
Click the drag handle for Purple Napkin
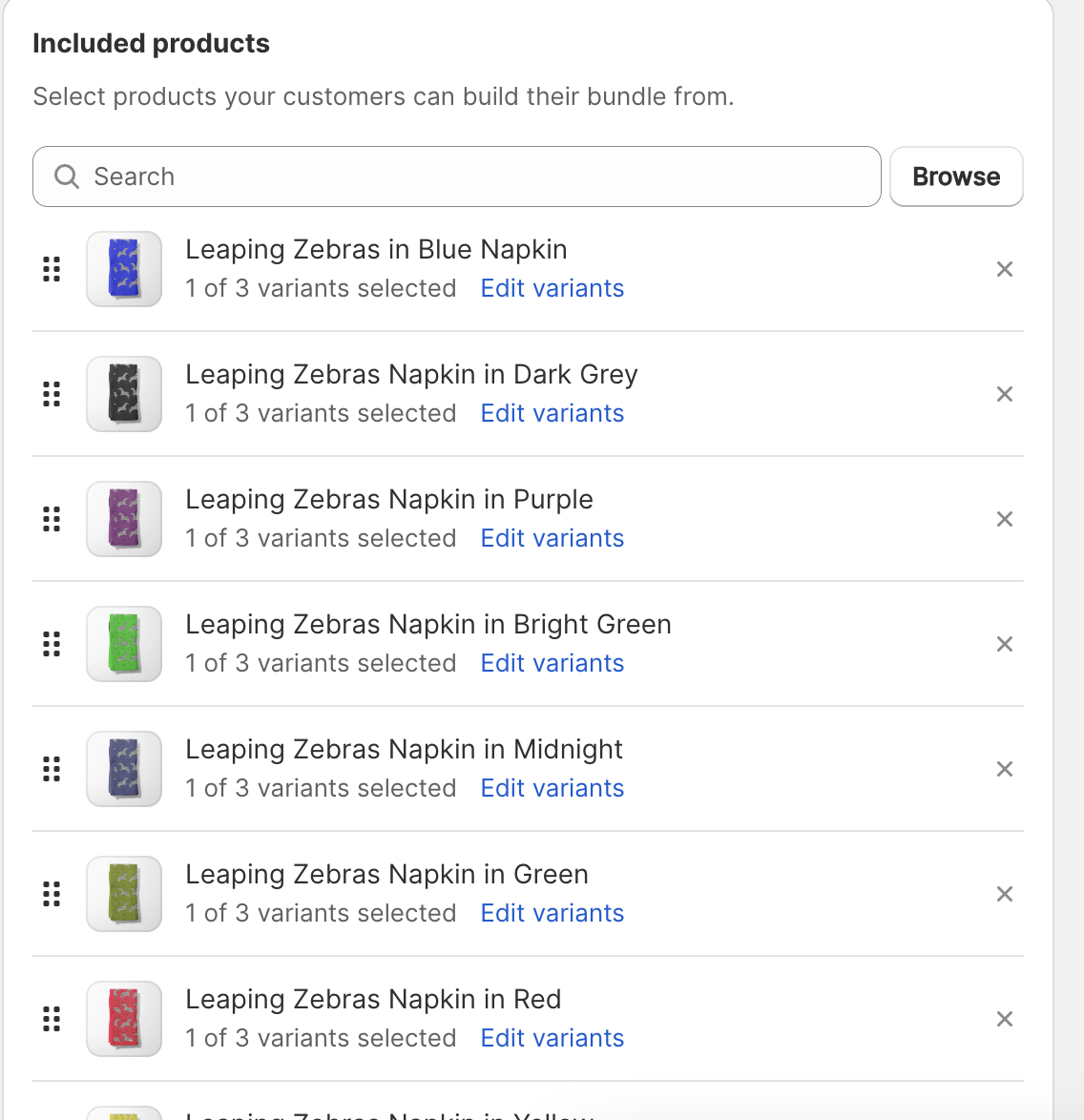52,519
